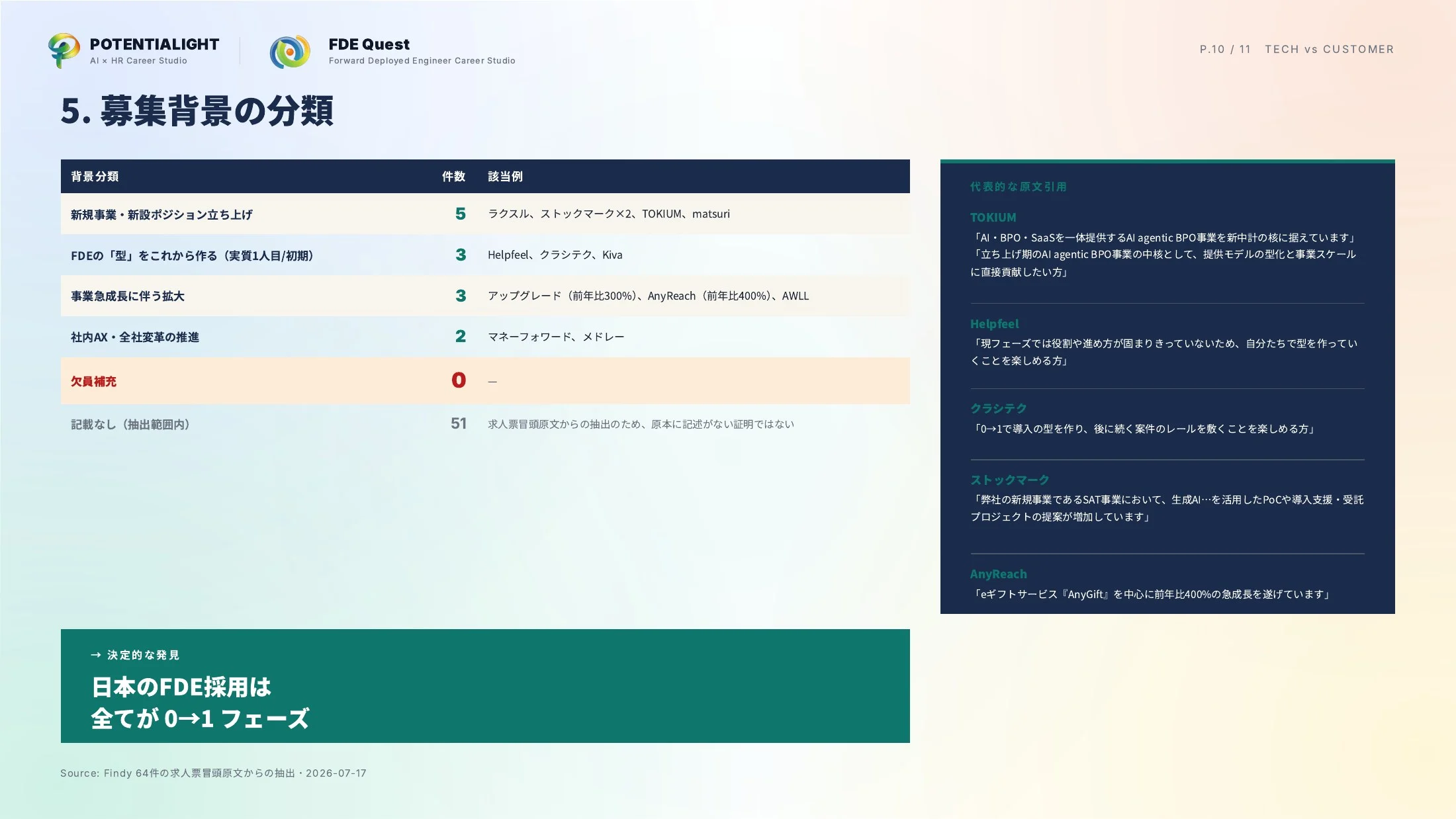Select "Forward Deployed Engineer Career Studio" subtitle
The image size is (1456, 819).
coord(422,61)
